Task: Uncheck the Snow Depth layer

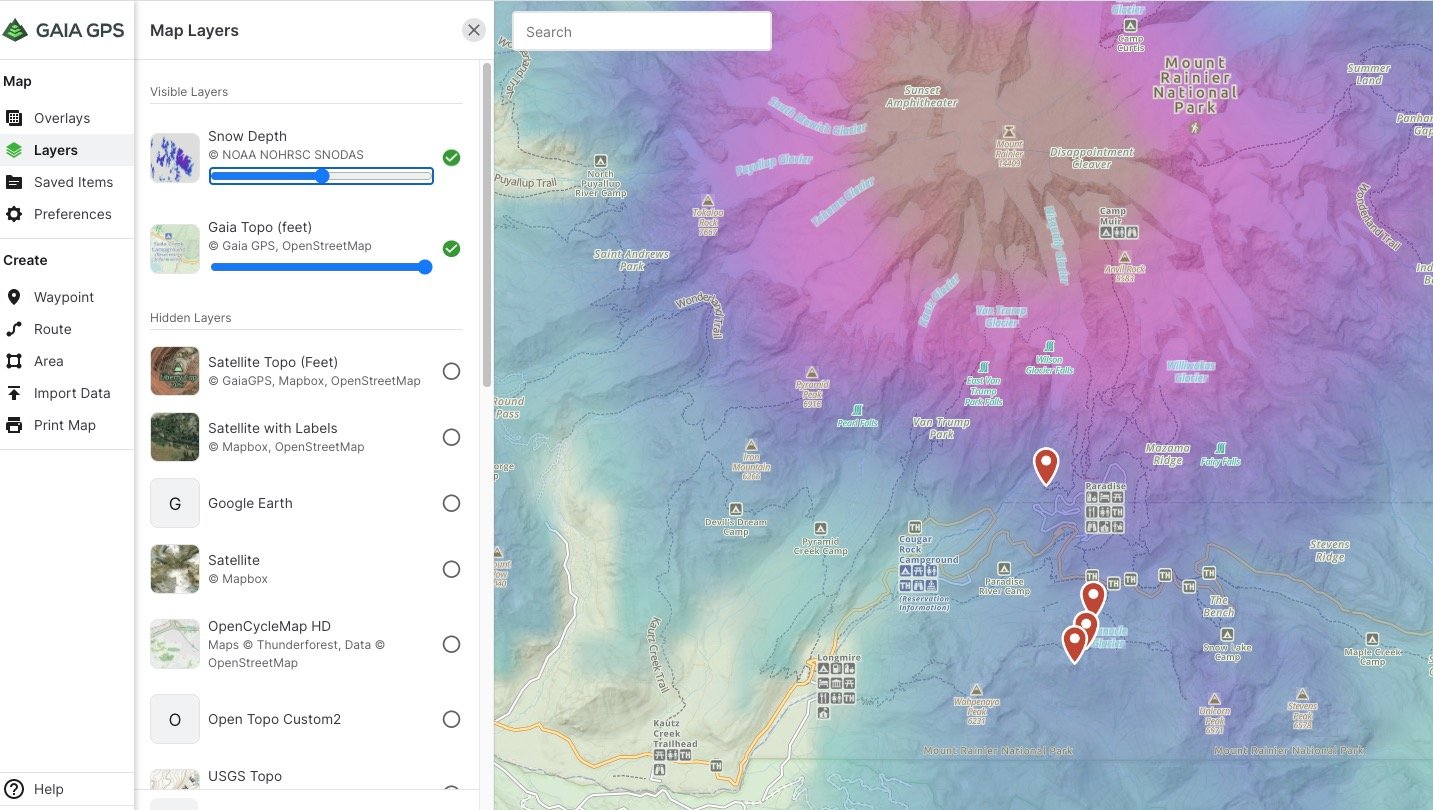Action: point(451,158)
